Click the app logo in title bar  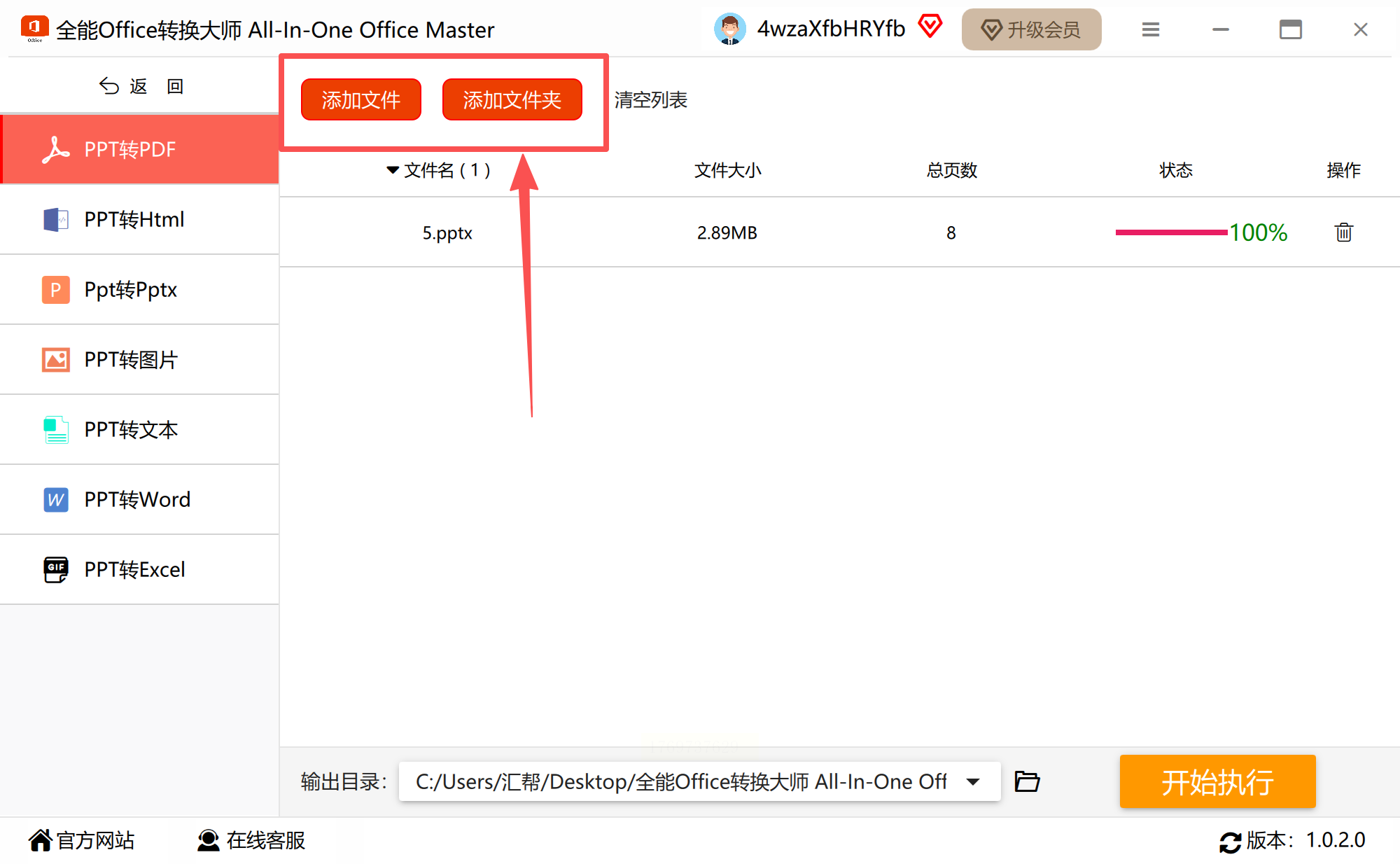pyautogui.click(x=34, y=29)
